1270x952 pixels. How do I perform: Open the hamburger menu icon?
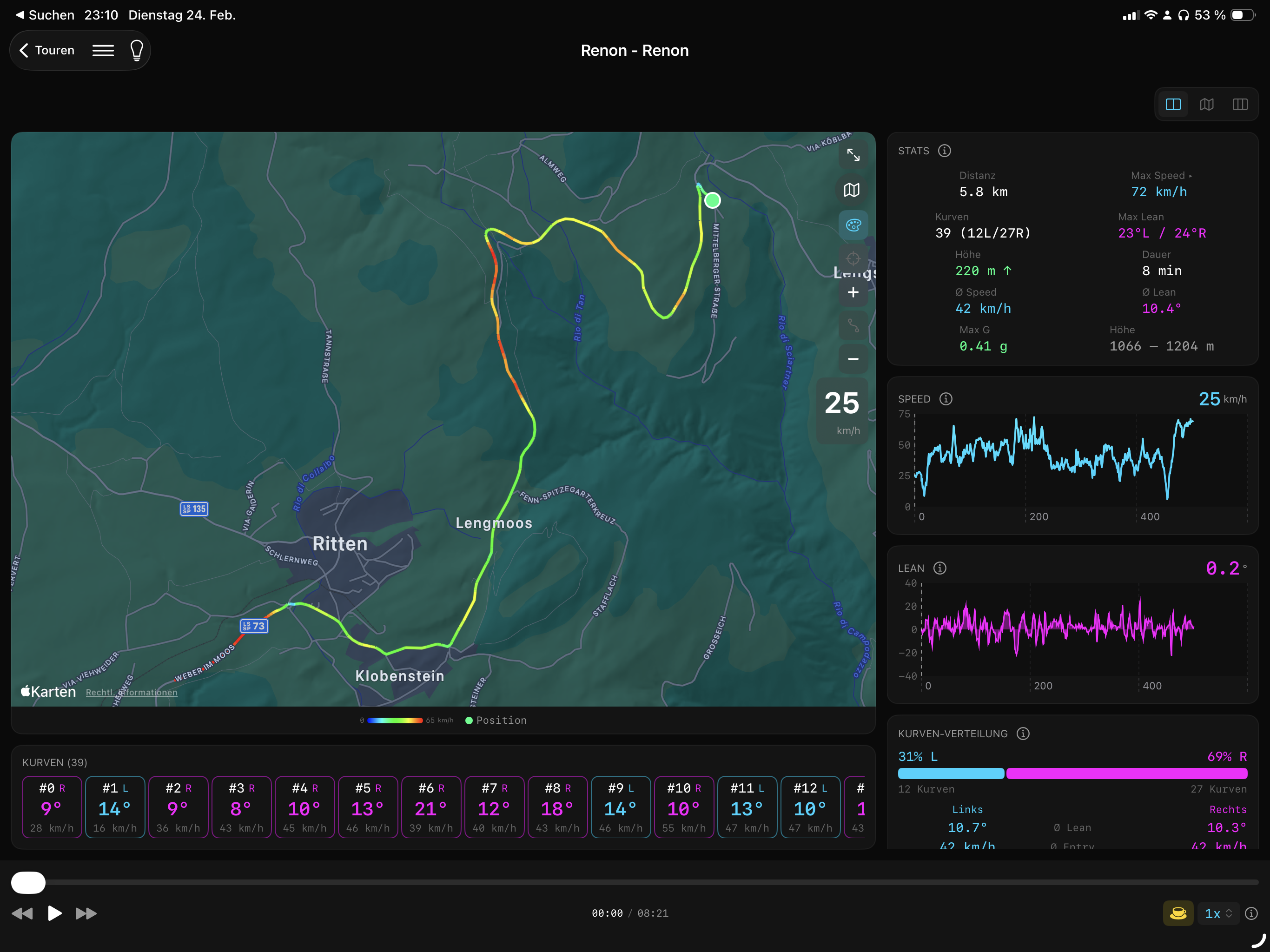click(103, 51)
